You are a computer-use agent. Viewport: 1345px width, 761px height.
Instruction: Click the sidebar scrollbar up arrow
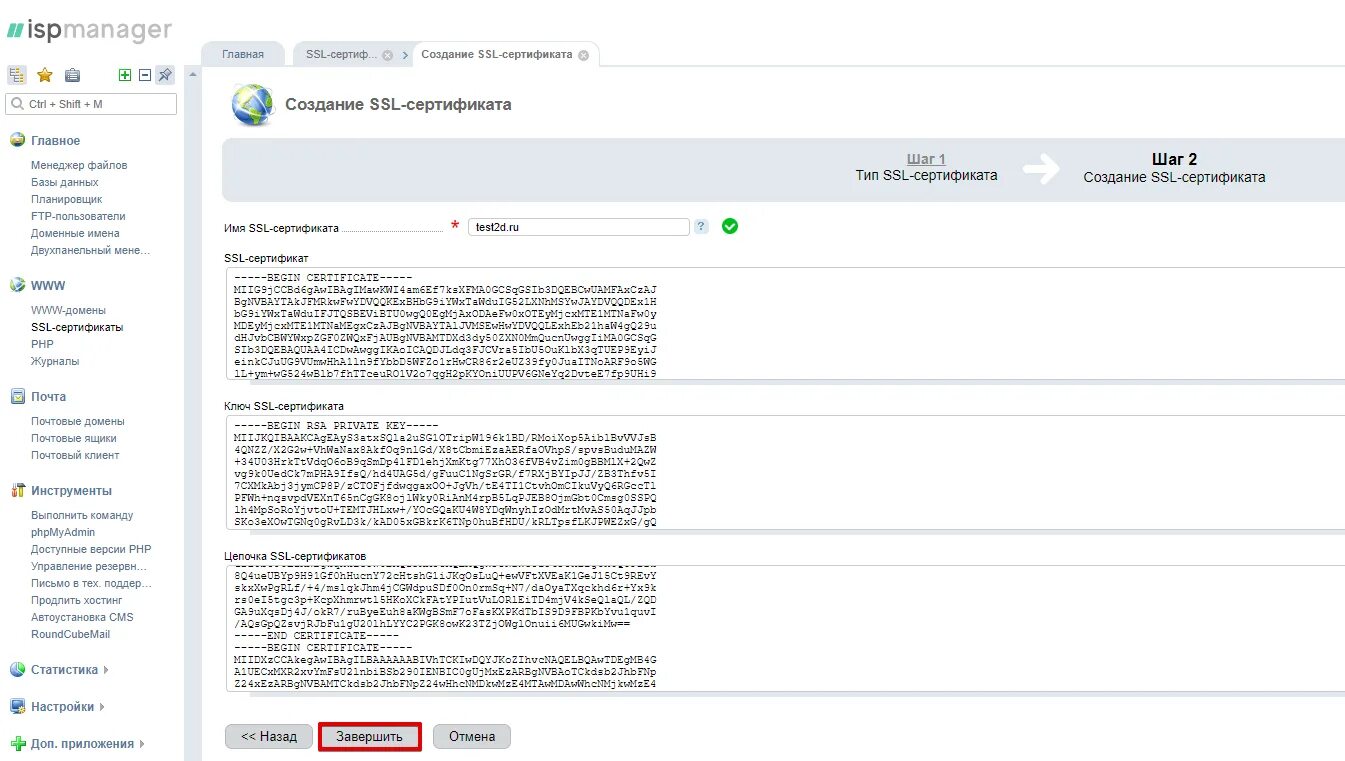(x=192, y=75)
